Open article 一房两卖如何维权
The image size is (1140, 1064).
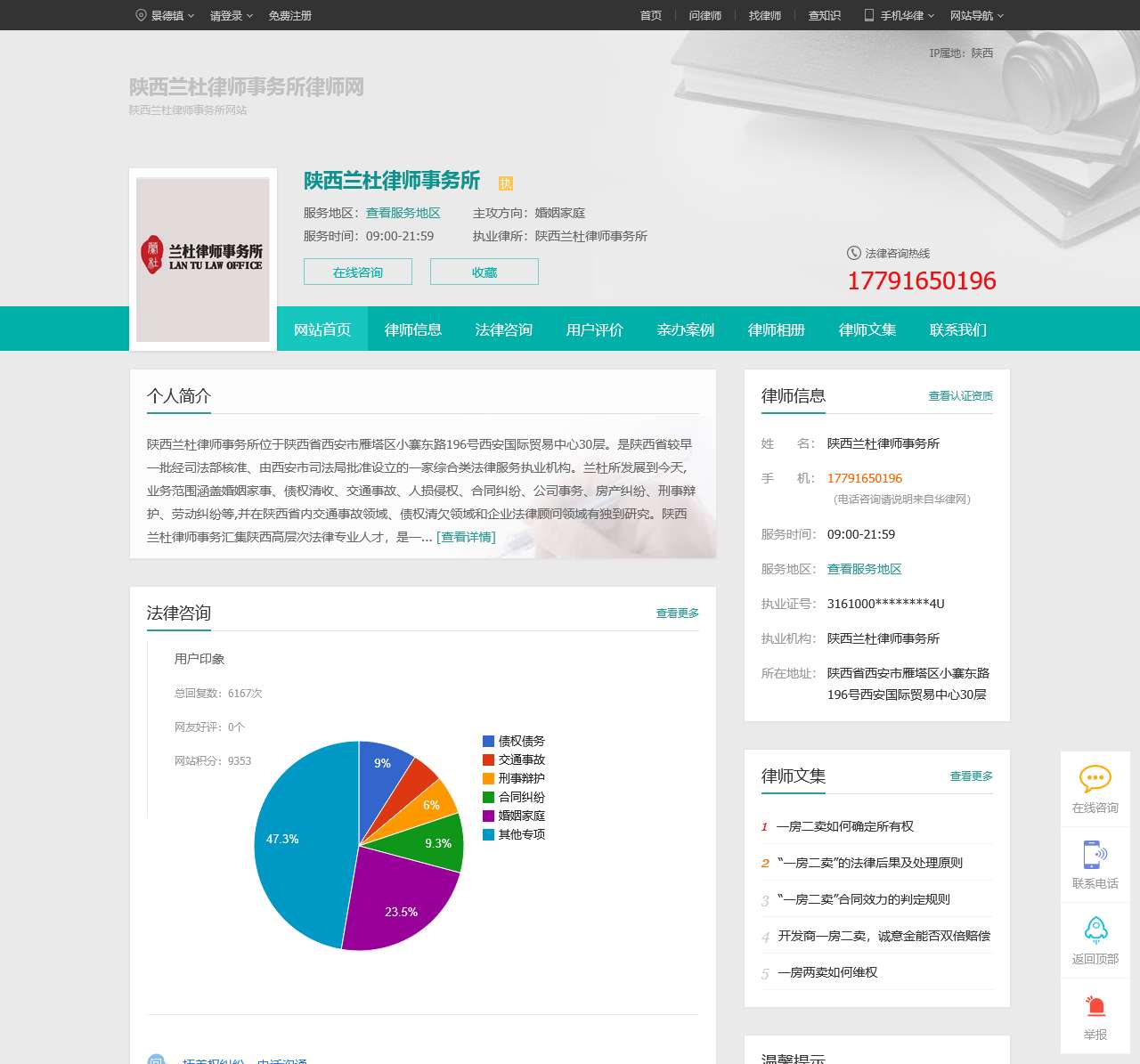click(828, 972)
